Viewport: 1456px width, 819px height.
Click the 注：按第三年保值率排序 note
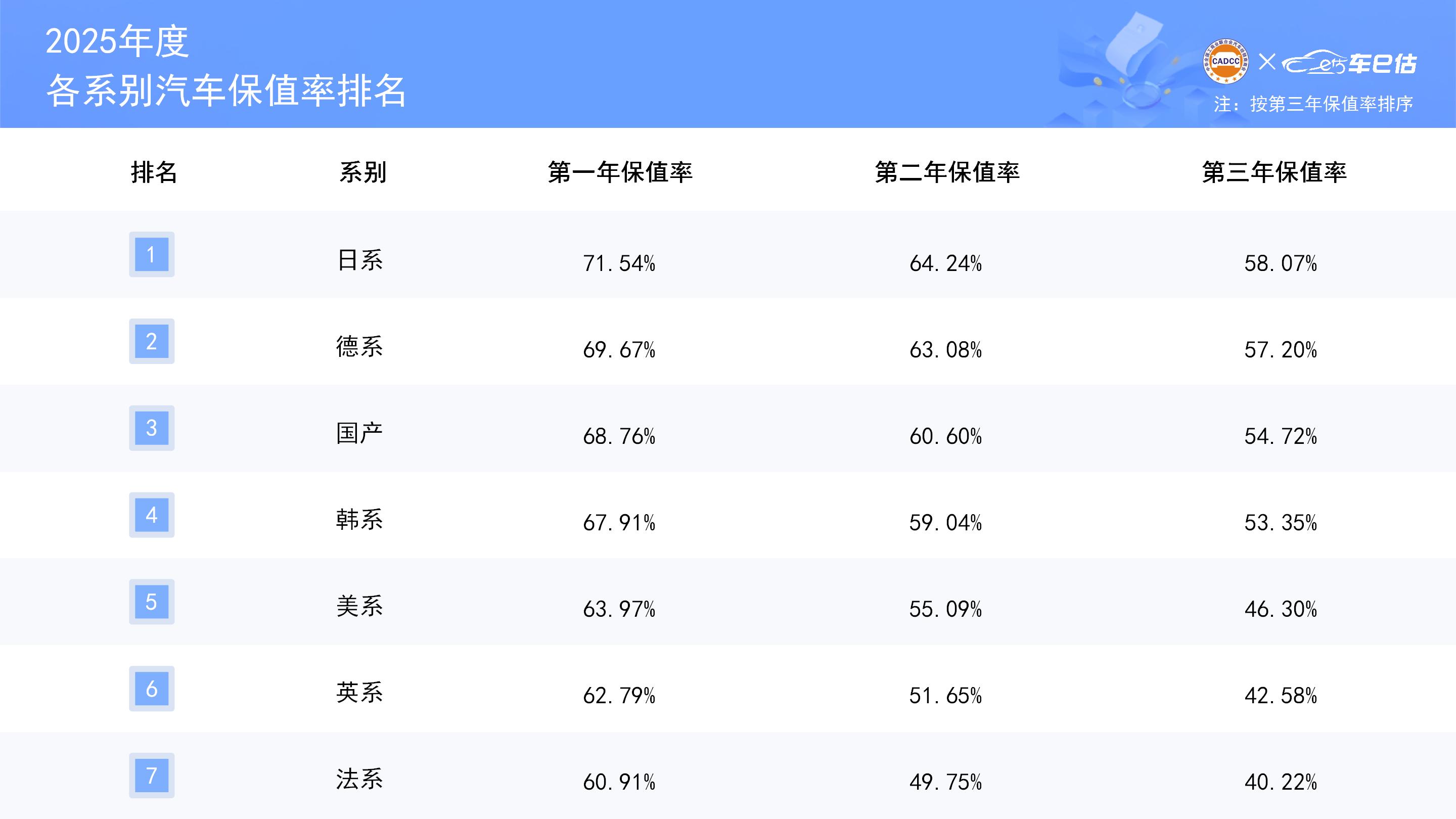(x=1313, y=104)
